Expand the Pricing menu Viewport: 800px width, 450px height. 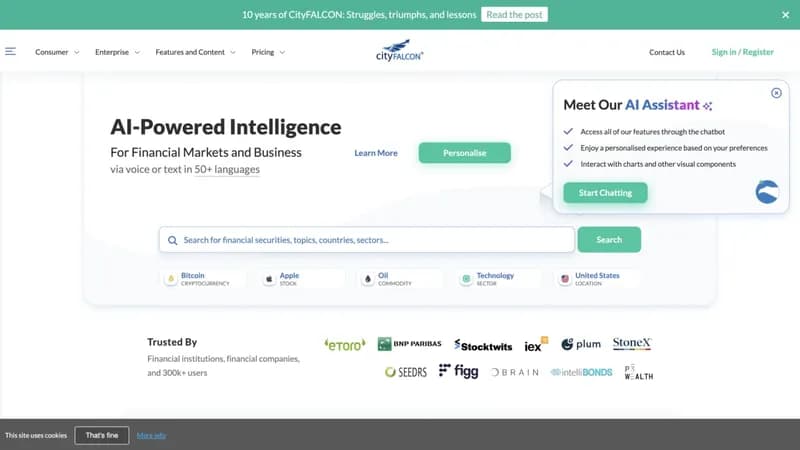pos(268,52)
